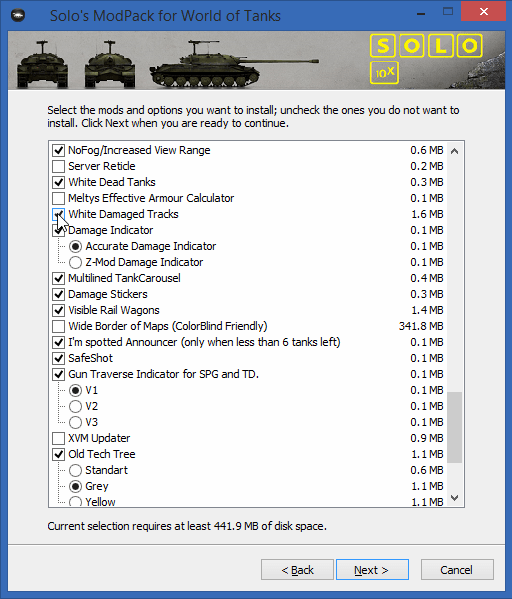Select Accurate Damage Indicator radio button

click(75, 246)
